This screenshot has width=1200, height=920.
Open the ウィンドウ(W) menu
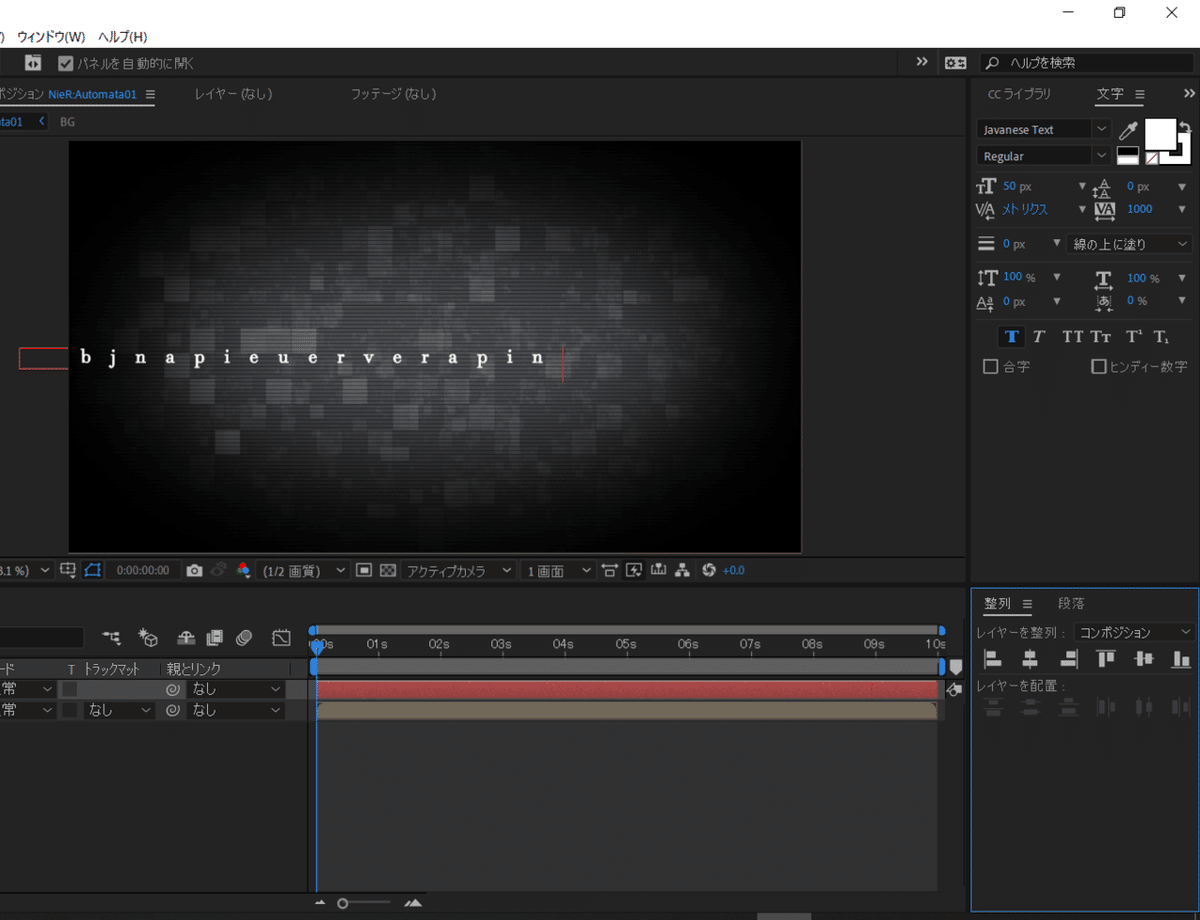50,37
